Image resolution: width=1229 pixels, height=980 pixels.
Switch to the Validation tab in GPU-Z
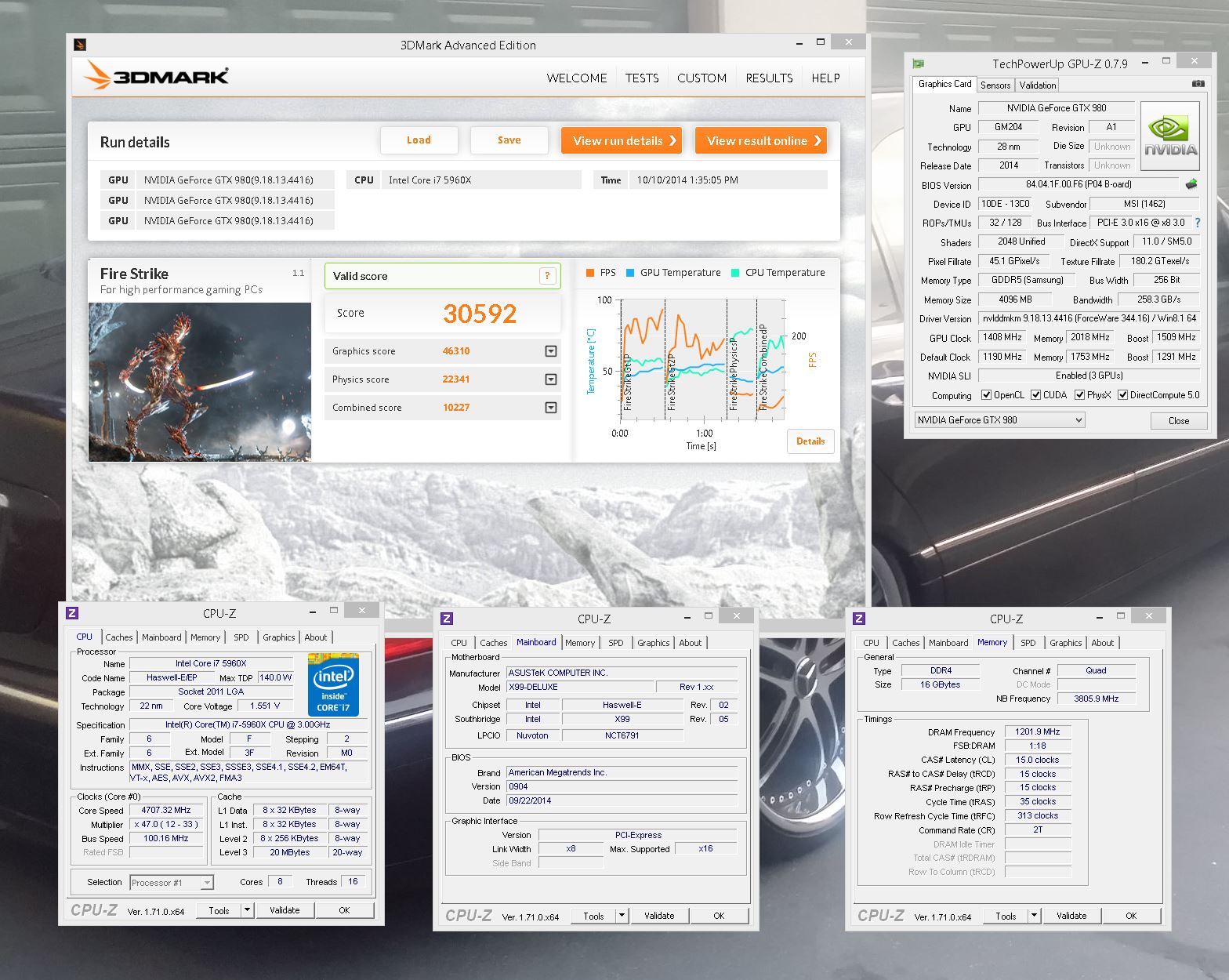pos(1038,85)
